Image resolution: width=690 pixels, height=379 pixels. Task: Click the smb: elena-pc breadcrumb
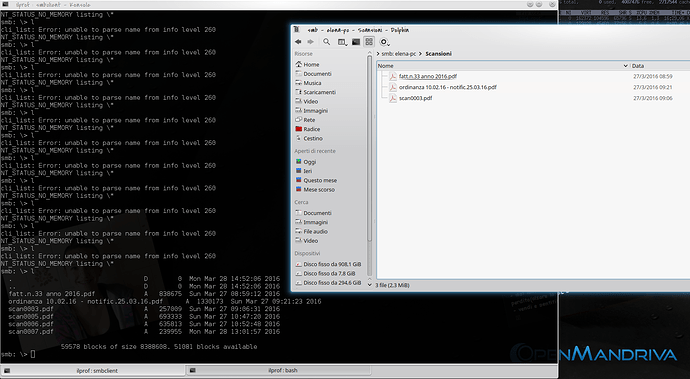pyautogui.click(x=399, y=54)
